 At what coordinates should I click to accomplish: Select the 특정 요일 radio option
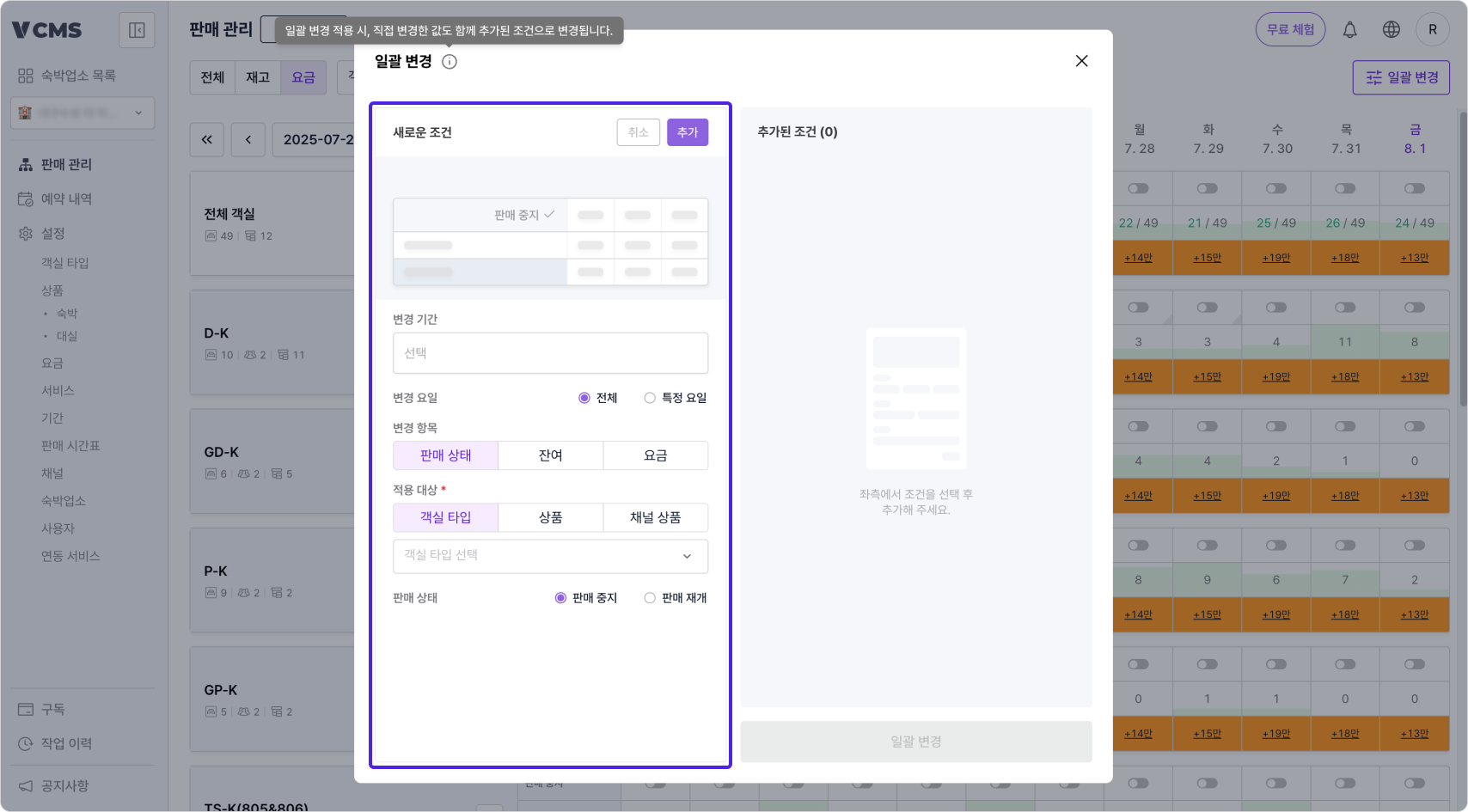(x=650, y=397)
